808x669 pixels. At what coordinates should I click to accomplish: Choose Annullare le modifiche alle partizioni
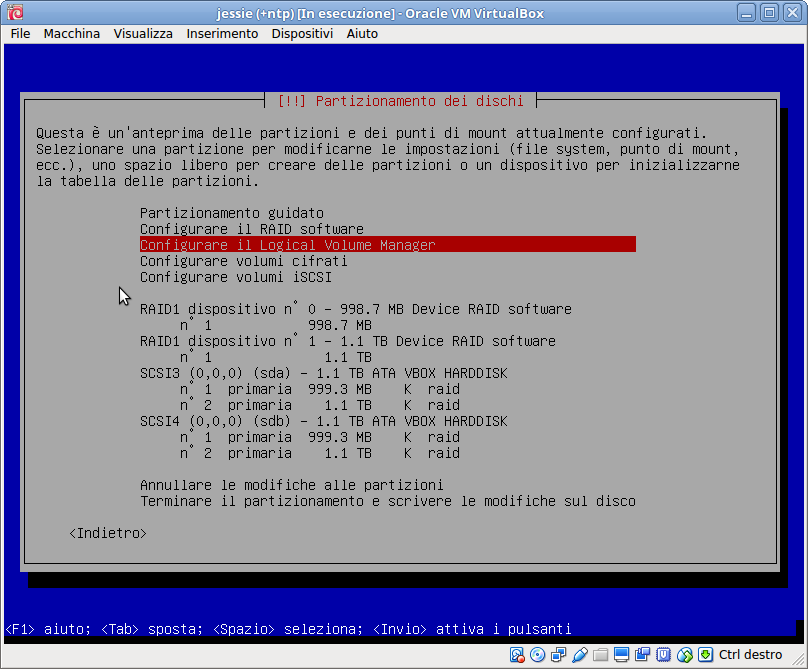pos(292,485)
